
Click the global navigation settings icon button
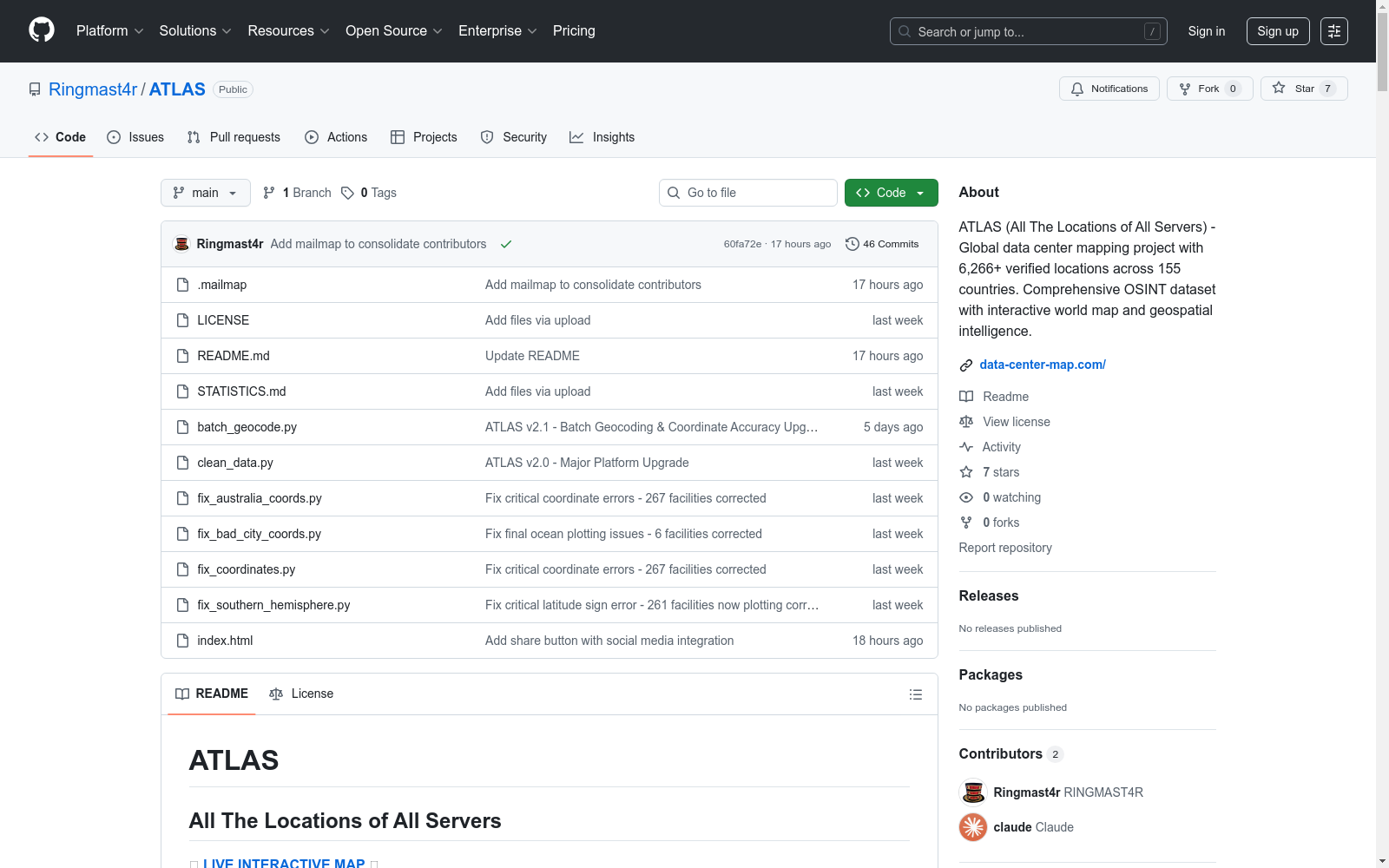(x=1334, y=31)
